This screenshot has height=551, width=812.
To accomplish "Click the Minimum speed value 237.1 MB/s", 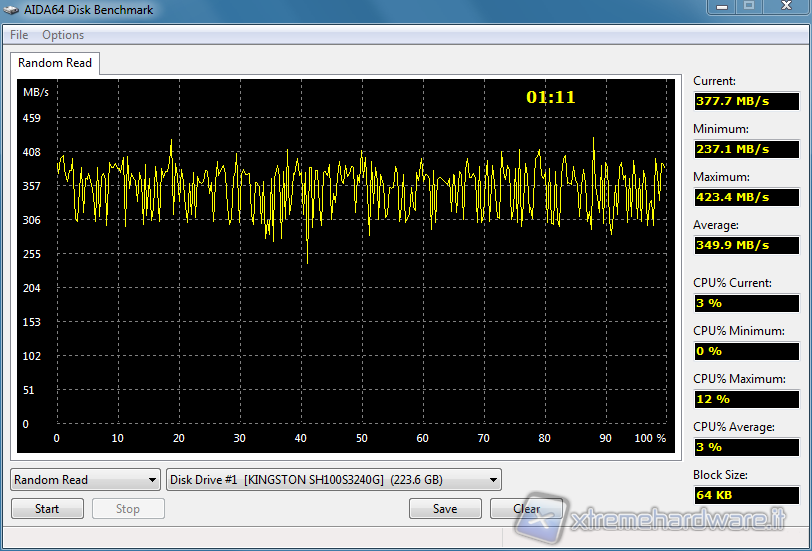I will [x=746, y=149].
